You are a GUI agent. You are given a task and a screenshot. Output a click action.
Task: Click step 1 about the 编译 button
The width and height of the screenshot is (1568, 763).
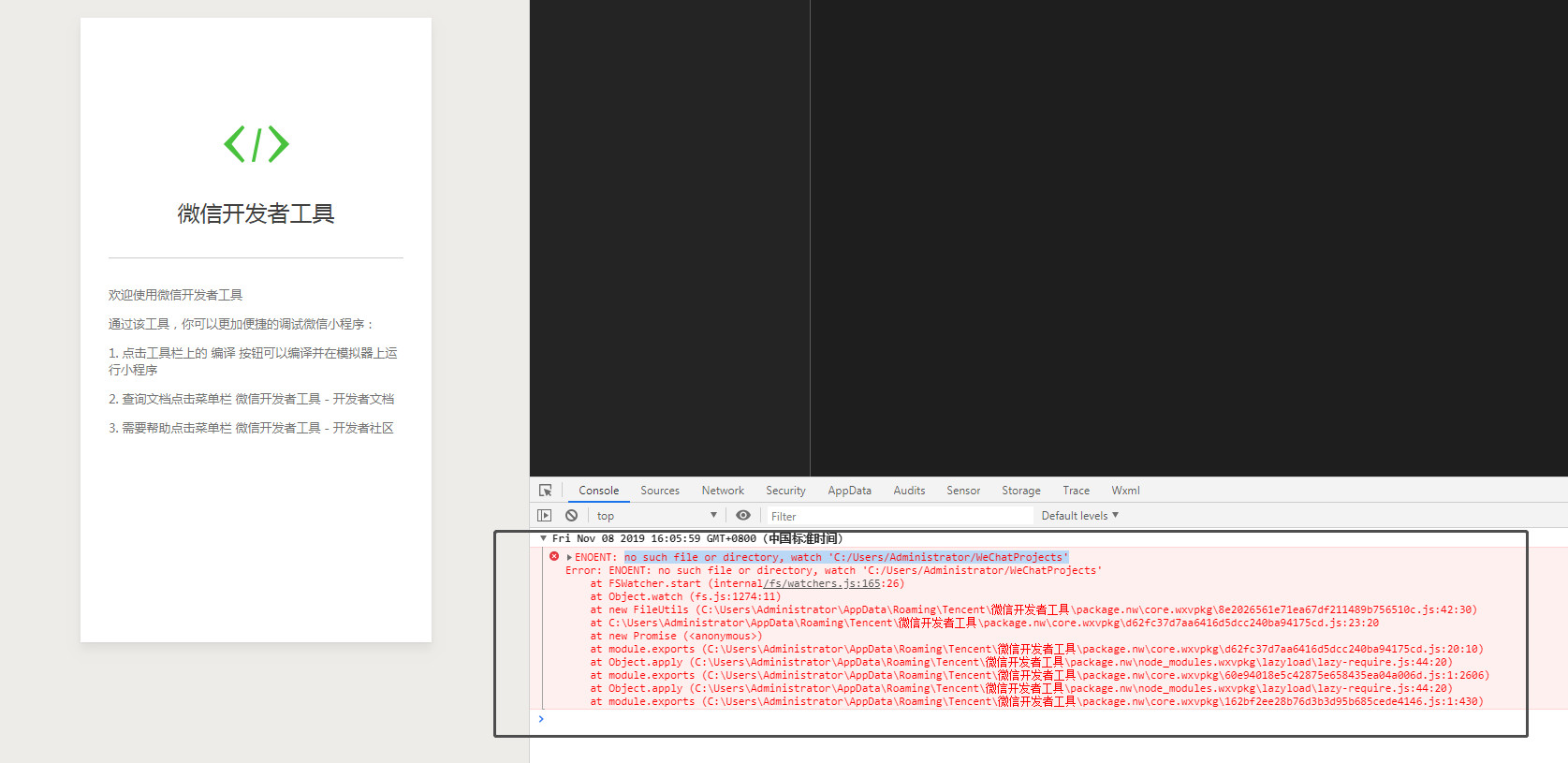point(253,361)
